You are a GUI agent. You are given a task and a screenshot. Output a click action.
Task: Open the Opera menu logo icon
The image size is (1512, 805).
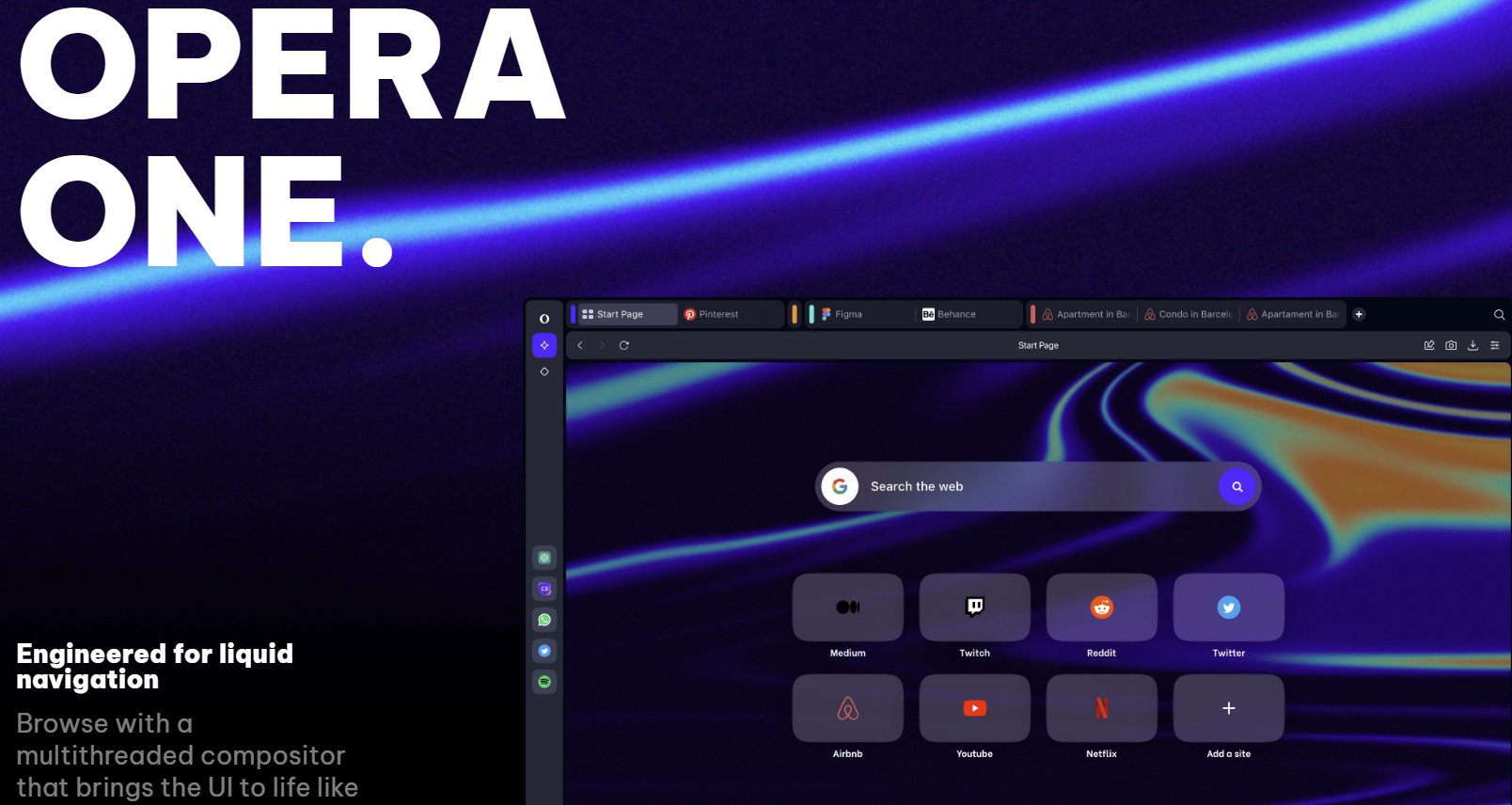544,319
